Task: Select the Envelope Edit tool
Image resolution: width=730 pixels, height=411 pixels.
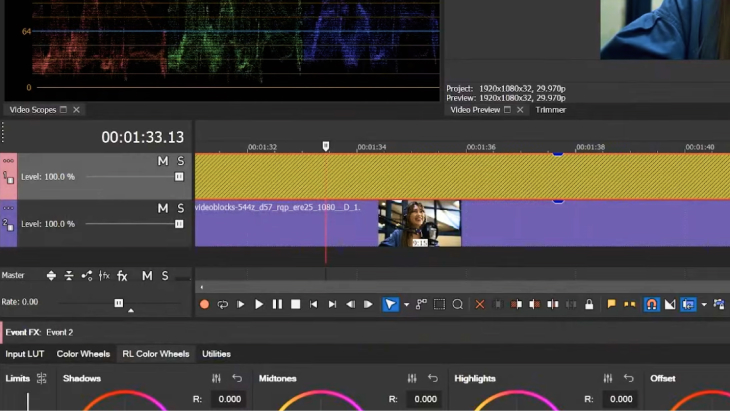Action: click(x=421, y=304)
